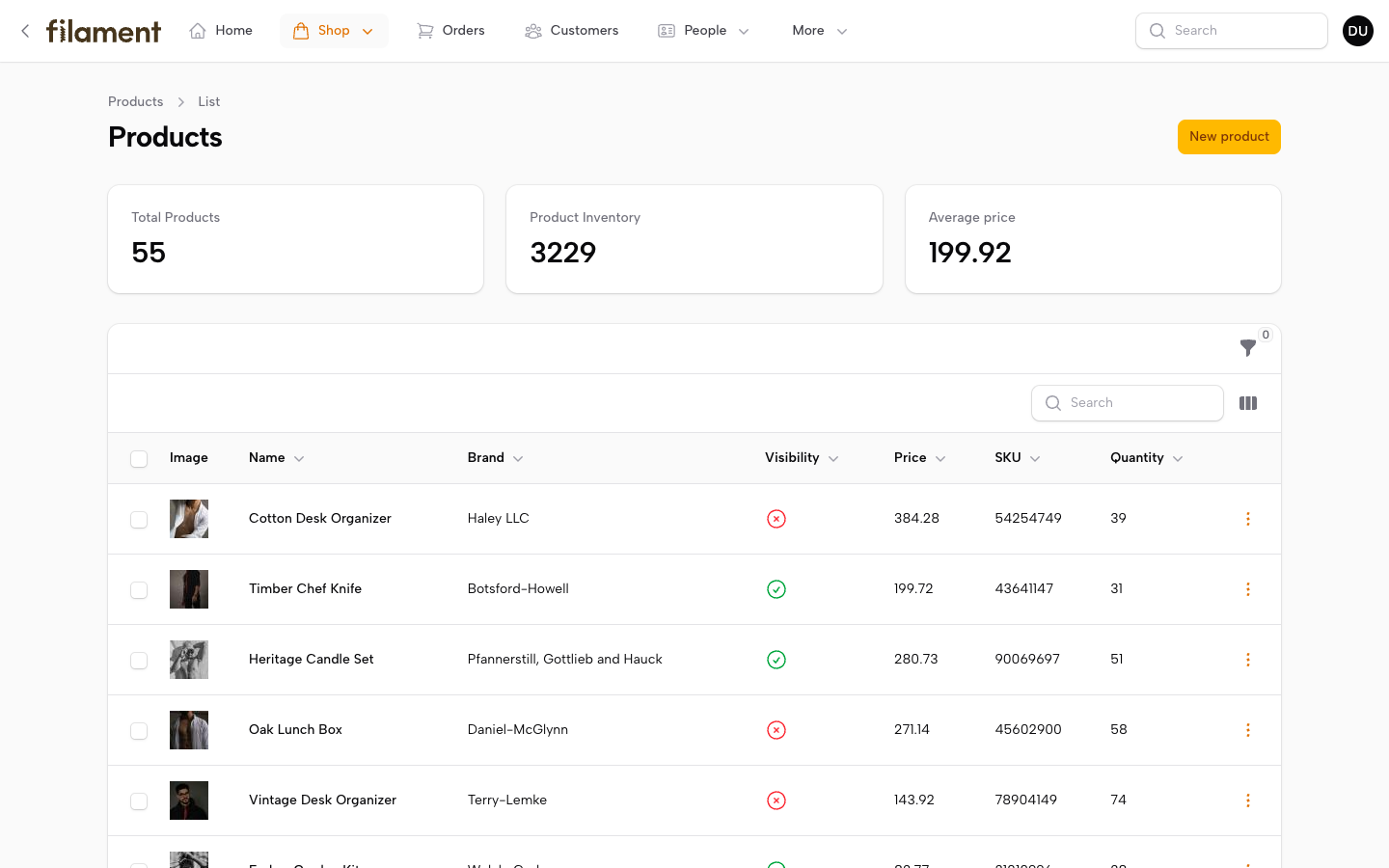Image resolution: width=1389 pixels, height=868 pixels.
Task: Click the red visibility icon for Vintage Desk Organizer
Action: [x=776, y=800]
